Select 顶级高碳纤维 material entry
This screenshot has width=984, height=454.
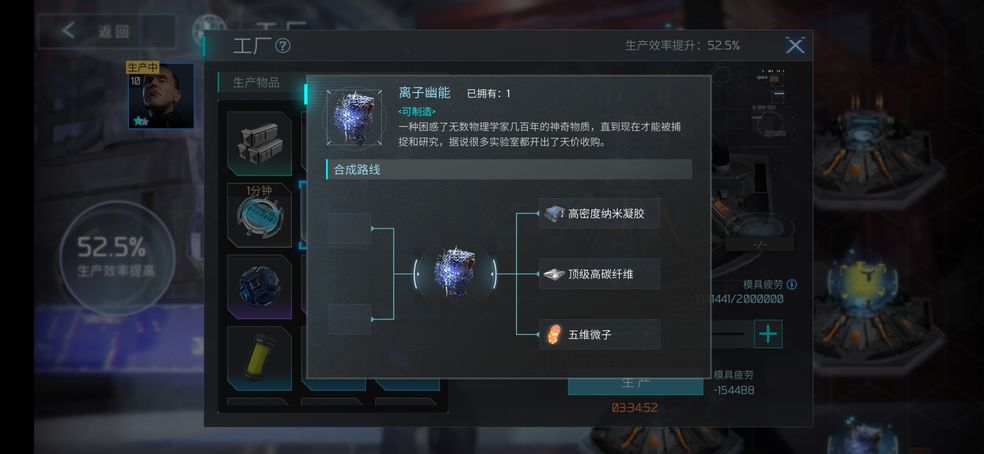tap(599, 274)
